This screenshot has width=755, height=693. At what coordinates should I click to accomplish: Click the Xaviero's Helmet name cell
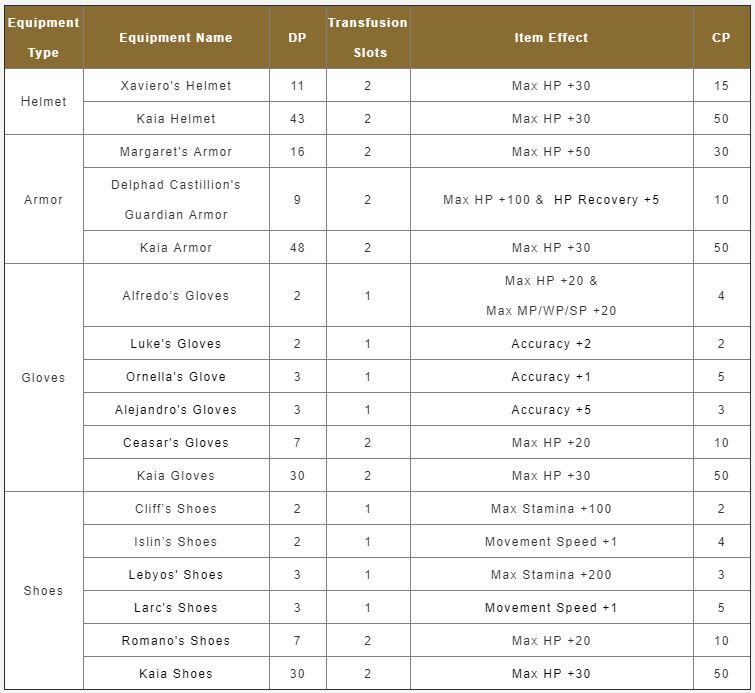175,86
